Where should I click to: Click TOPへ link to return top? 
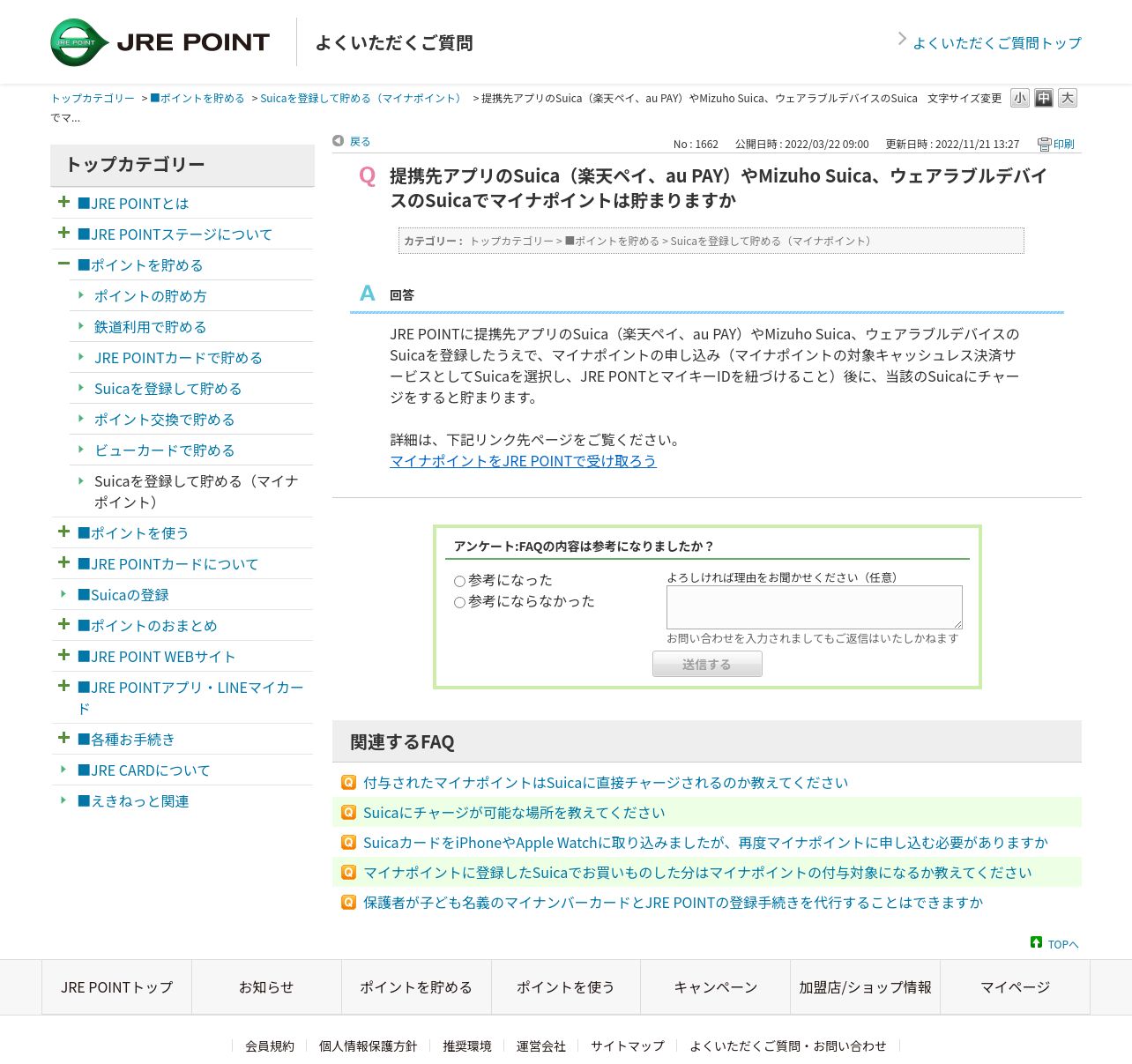[1063, 944]
